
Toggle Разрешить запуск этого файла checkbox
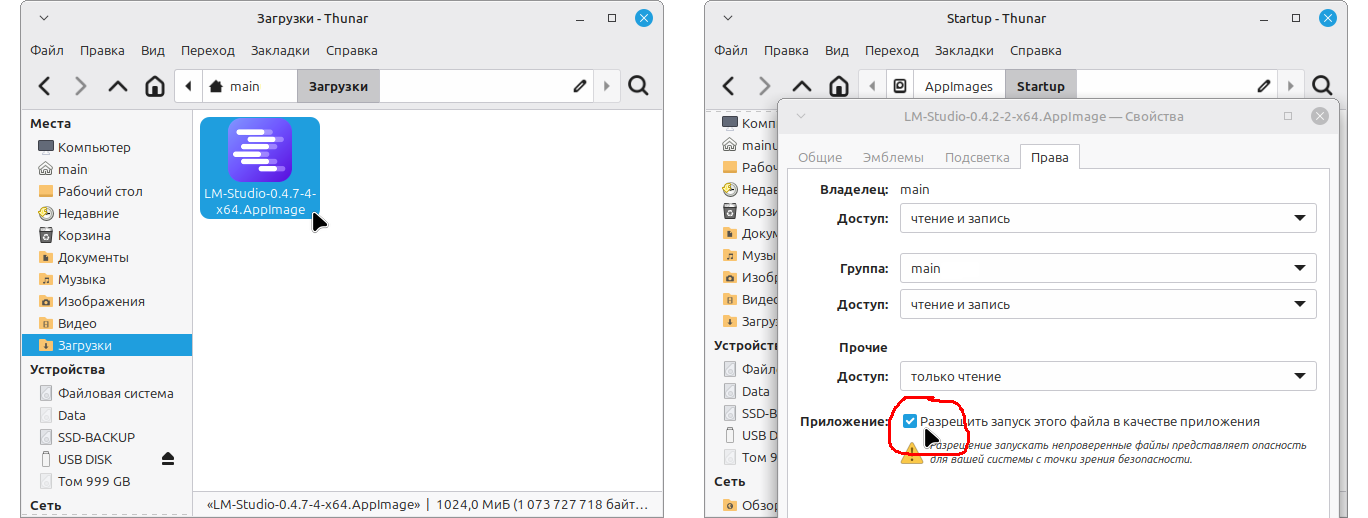[910, 421]
